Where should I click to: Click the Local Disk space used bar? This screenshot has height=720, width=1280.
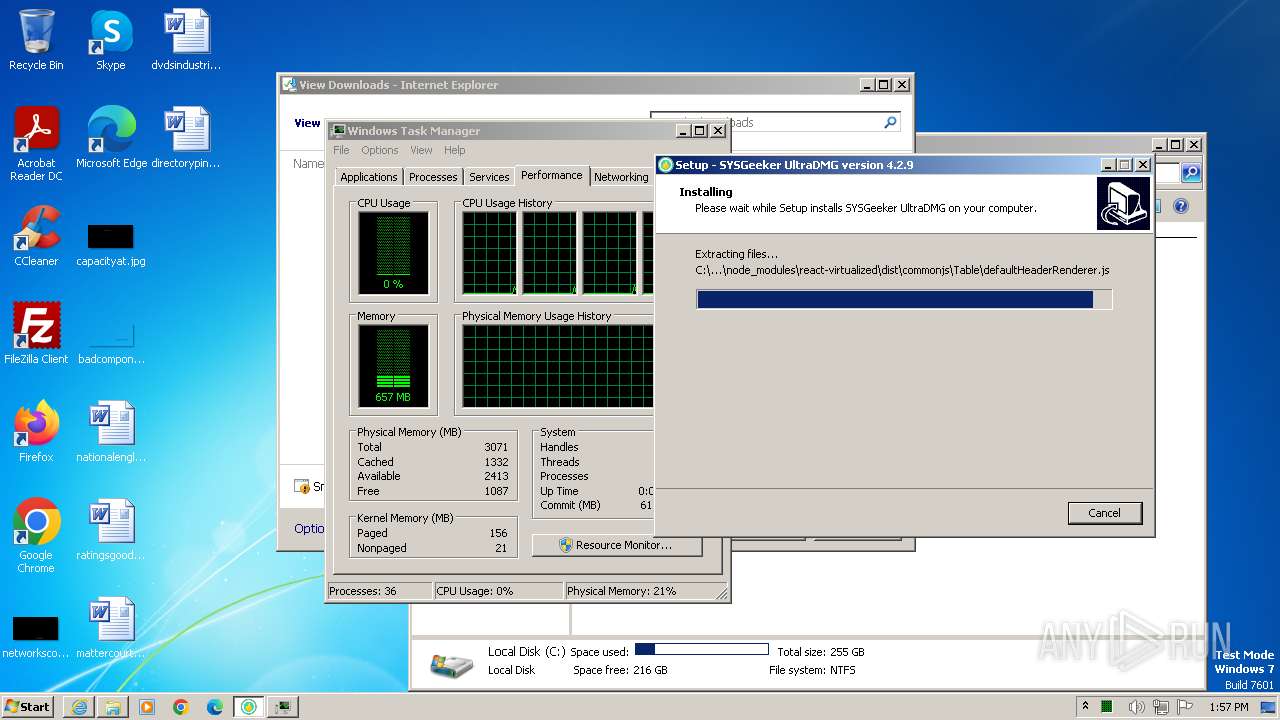tap(701, 650)
